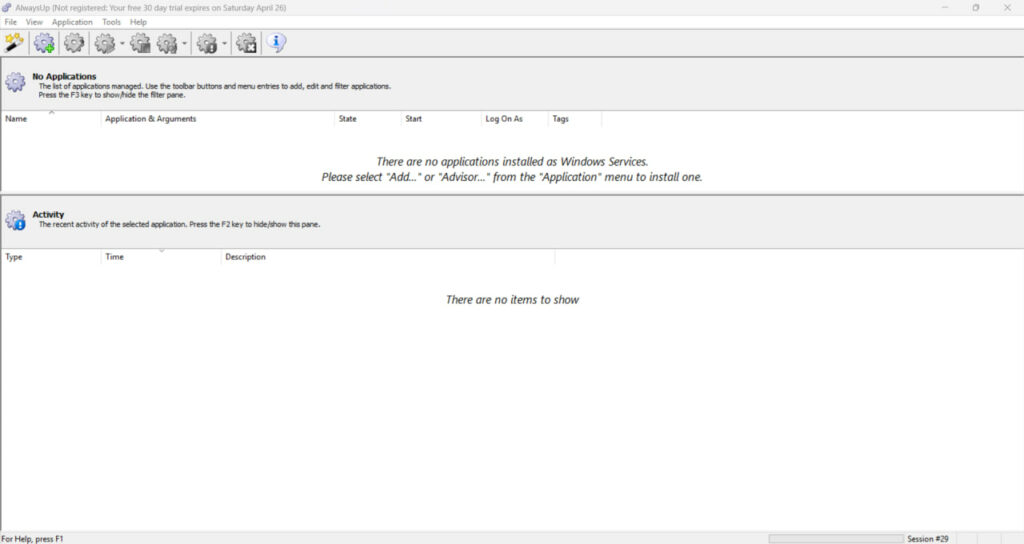Click the AlwaysUp icon in title bar
Viewport: 1024px width, 544px height.
pos(7,8)
